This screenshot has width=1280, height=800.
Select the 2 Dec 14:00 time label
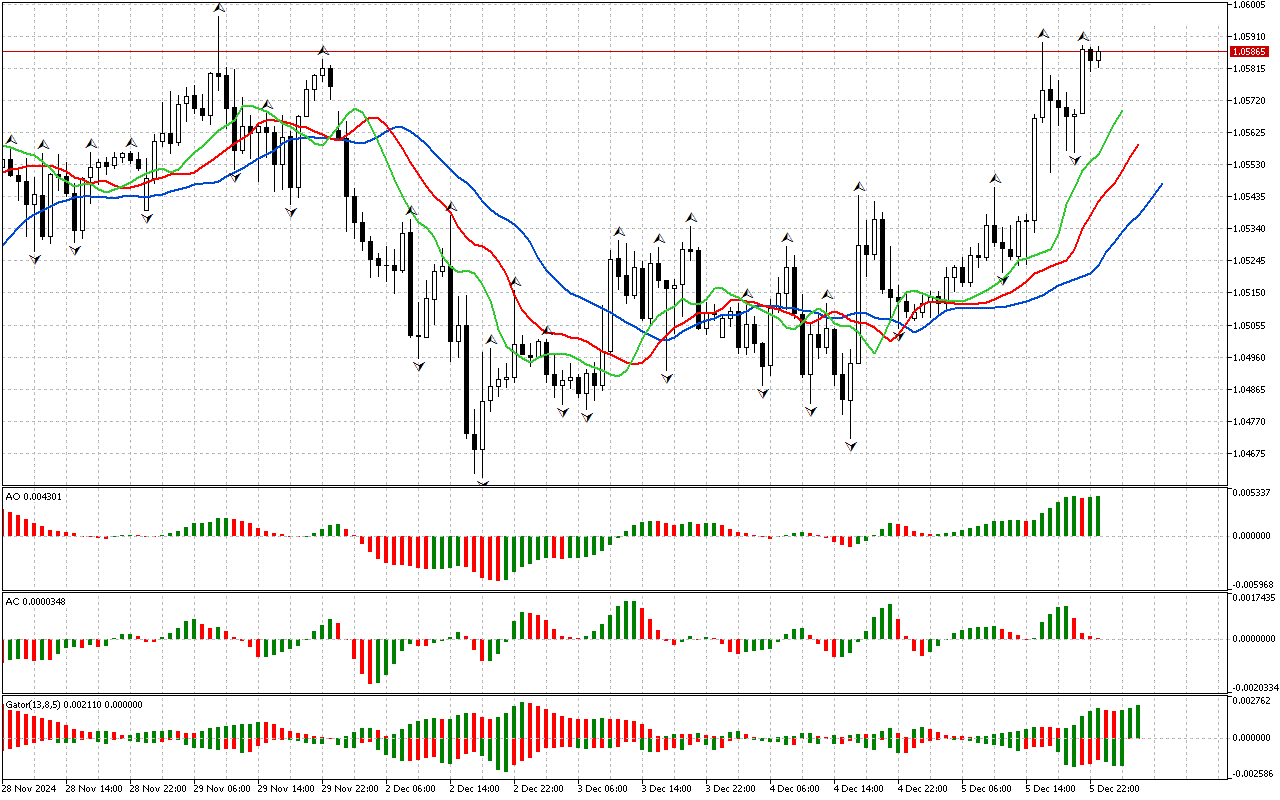coord(474,789)
